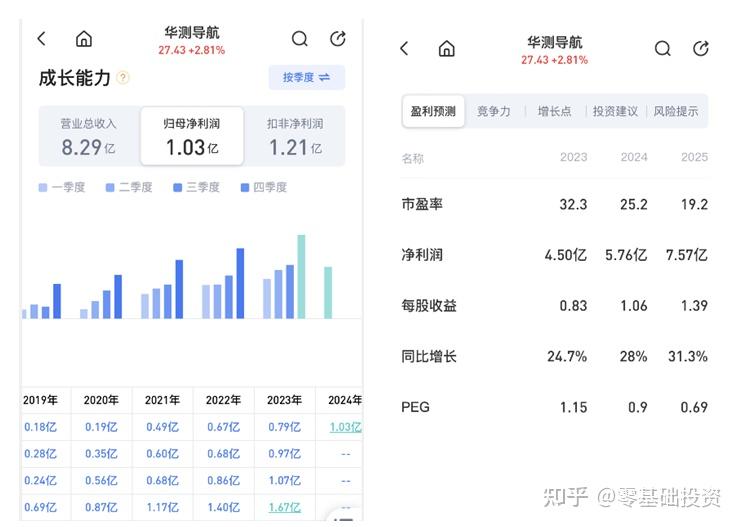Image resolution: width=740 pixels, height=527 pixels.
Task: Open home icon in right panel
Action: coord(446,49)
